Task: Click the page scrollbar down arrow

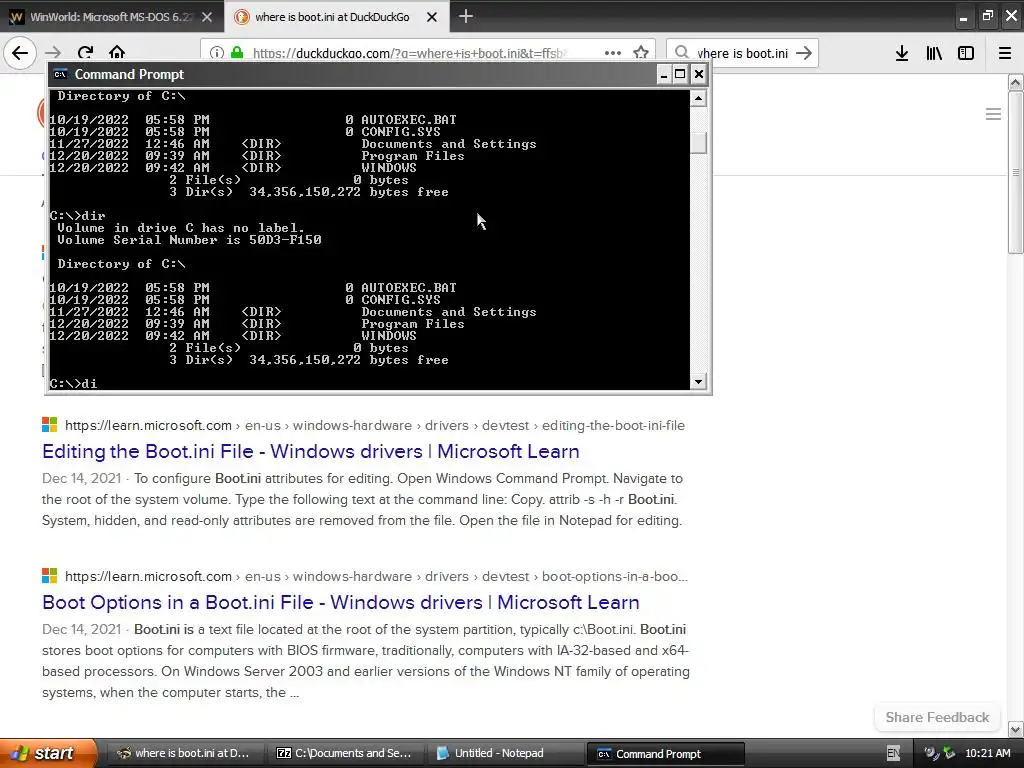Action: [1016, 728]
